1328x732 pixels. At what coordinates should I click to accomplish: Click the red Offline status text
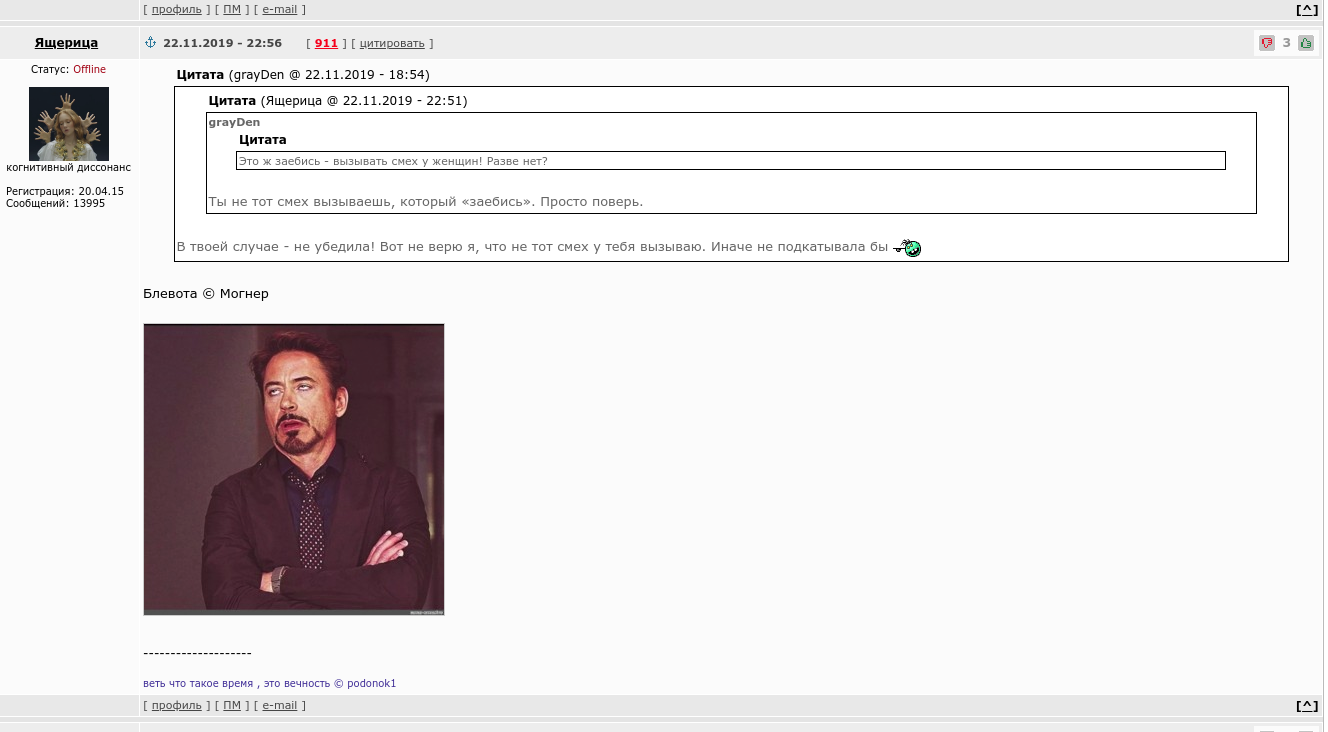tap(89, 69)
